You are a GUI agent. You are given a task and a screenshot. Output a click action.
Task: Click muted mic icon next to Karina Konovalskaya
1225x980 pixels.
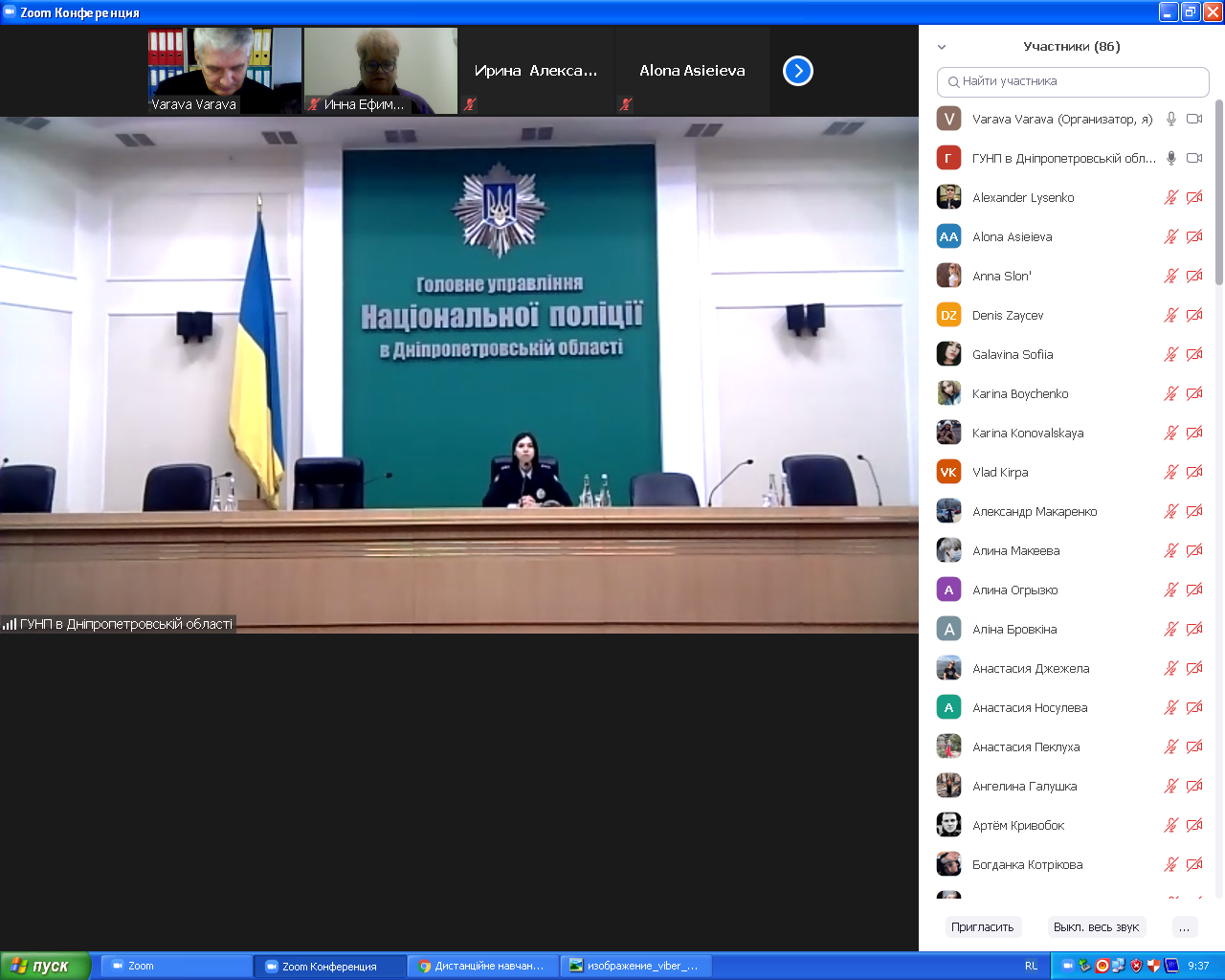pos(1170,433)
